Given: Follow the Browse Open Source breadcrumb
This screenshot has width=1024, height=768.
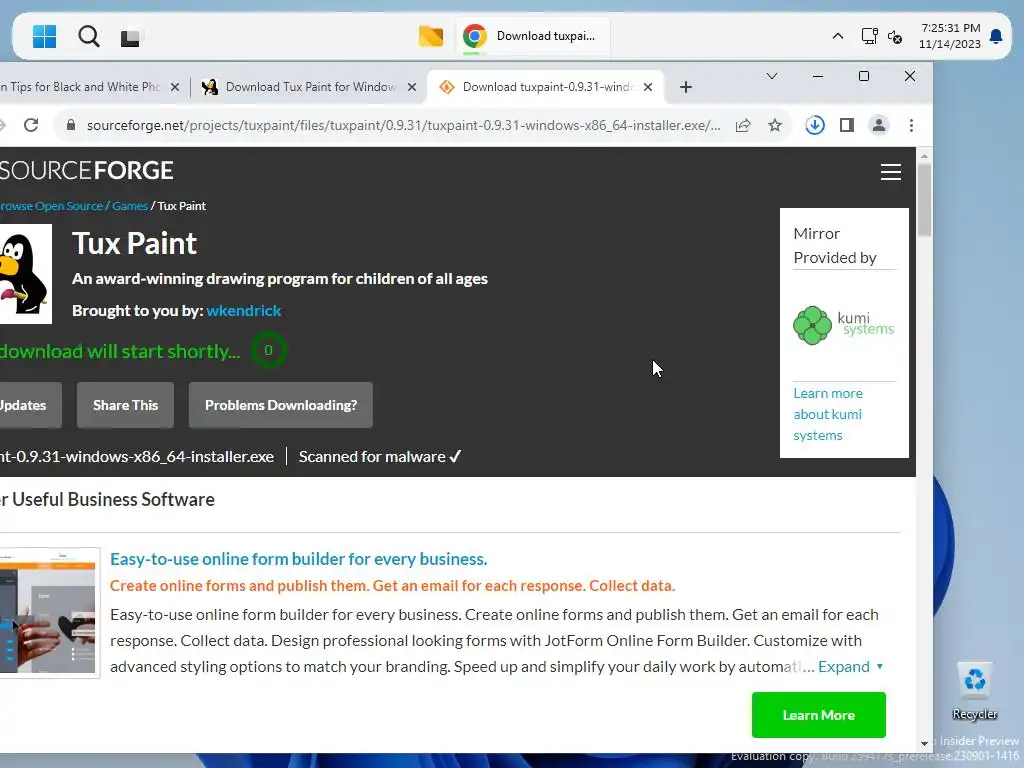Looking at the screenshot, I should click(51, 206).
